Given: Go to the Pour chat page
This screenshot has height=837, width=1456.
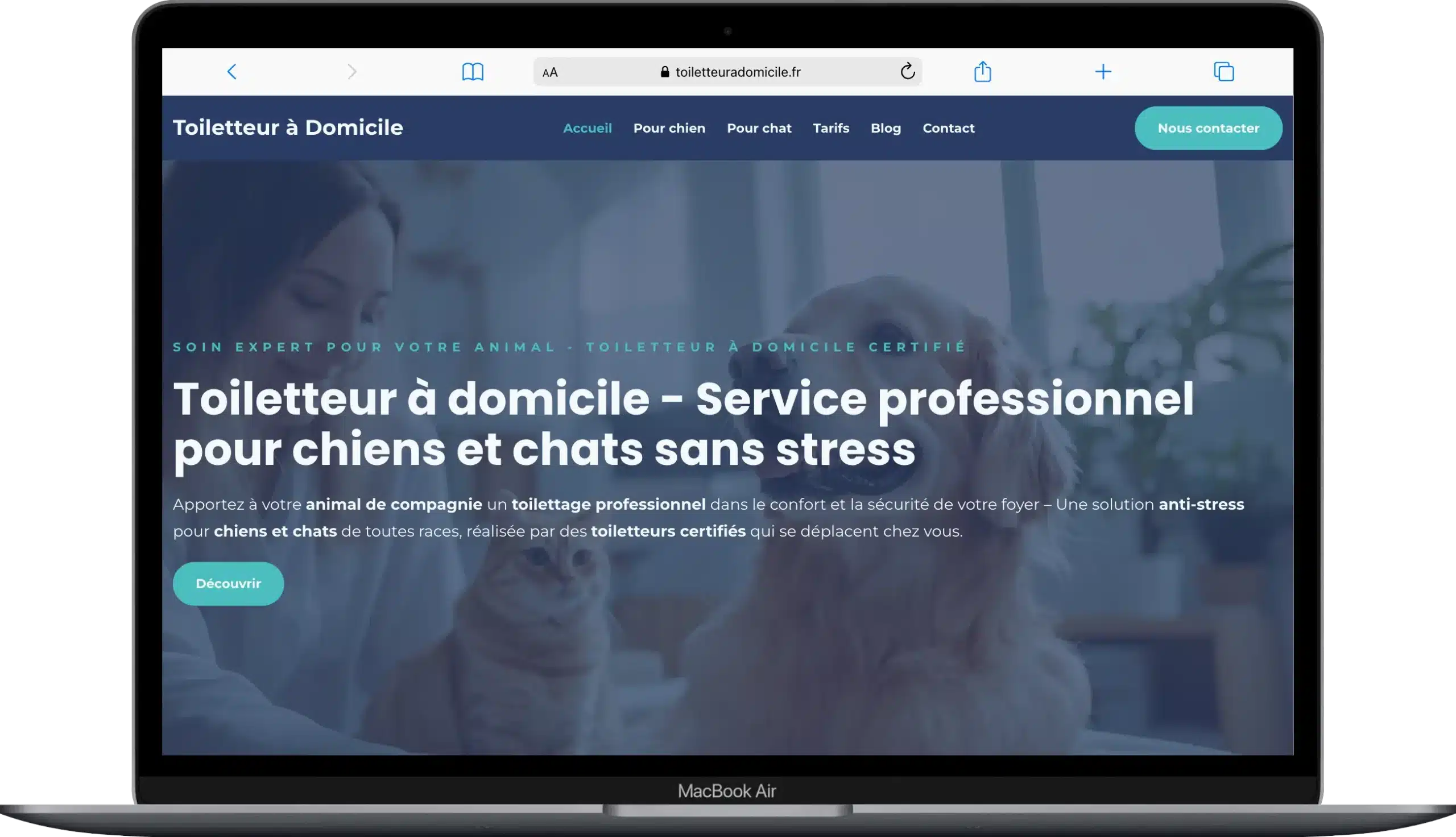Looking at the screenshot, I should point(759,128).
